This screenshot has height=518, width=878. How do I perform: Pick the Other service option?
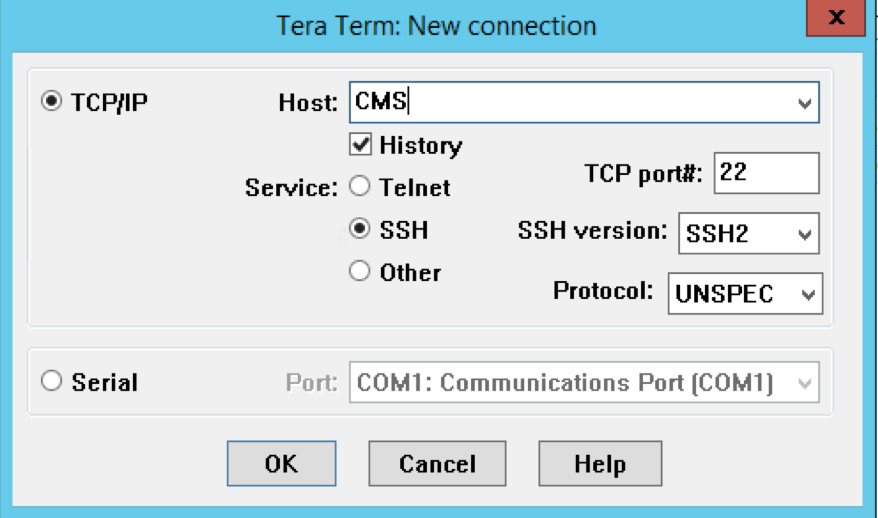(359, 271)
